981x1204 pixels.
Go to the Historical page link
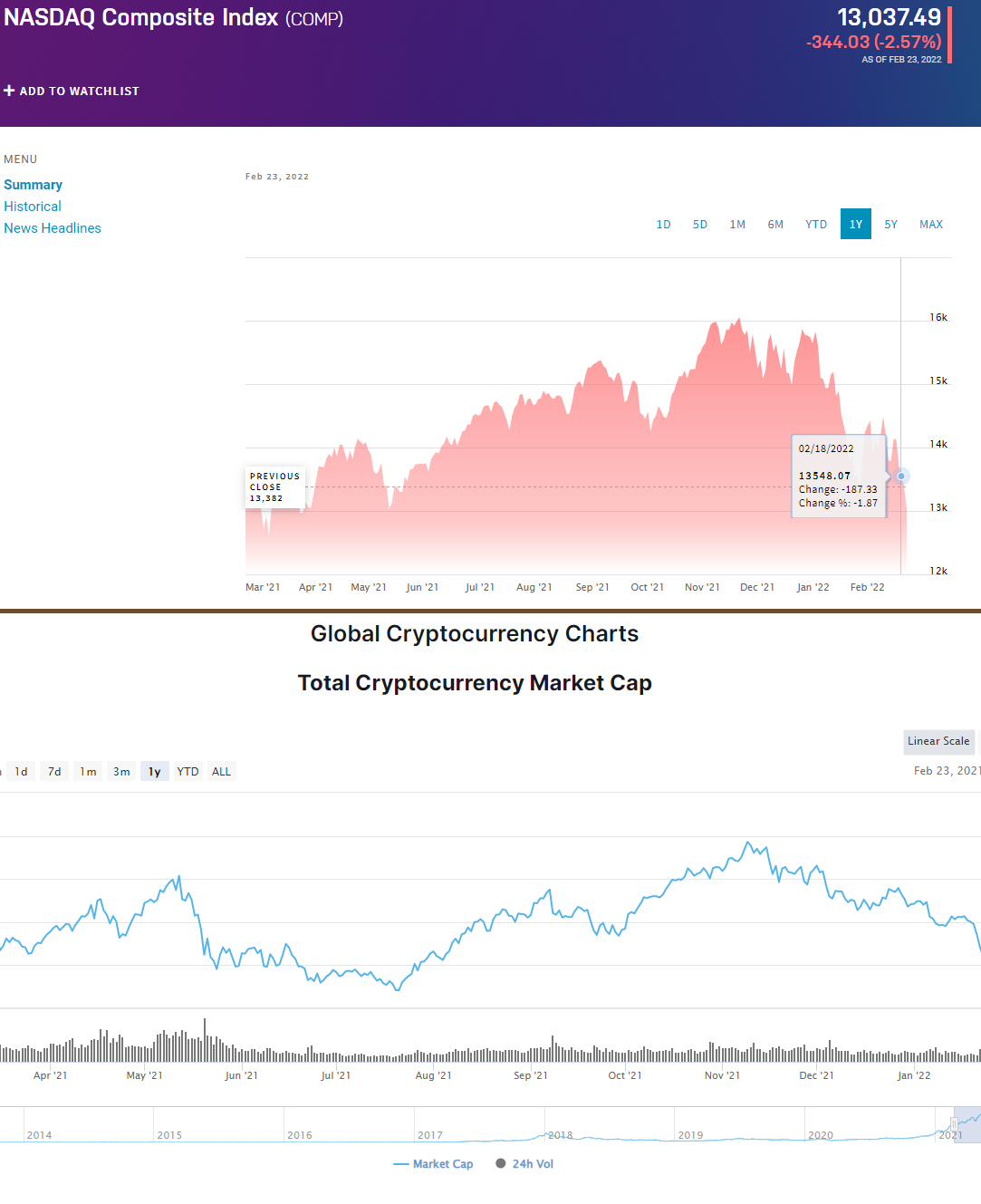pos(33,207)
